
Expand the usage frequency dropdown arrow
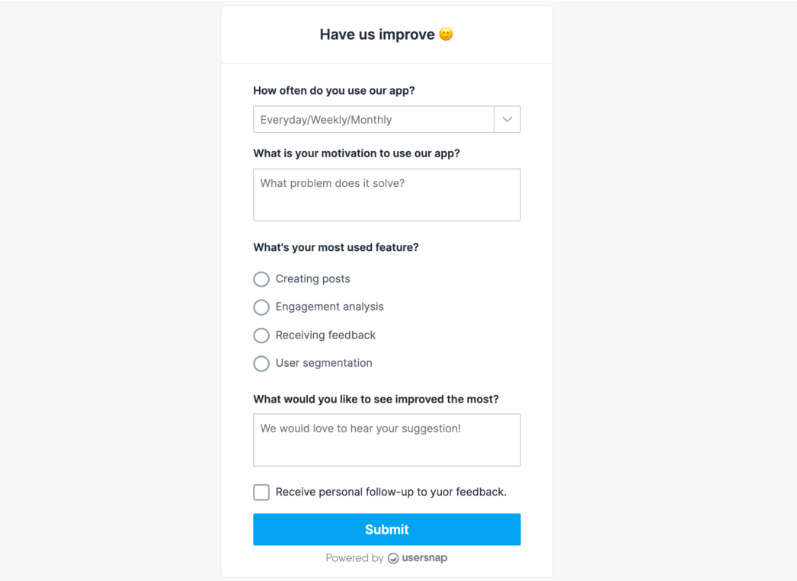pos(507,119)
